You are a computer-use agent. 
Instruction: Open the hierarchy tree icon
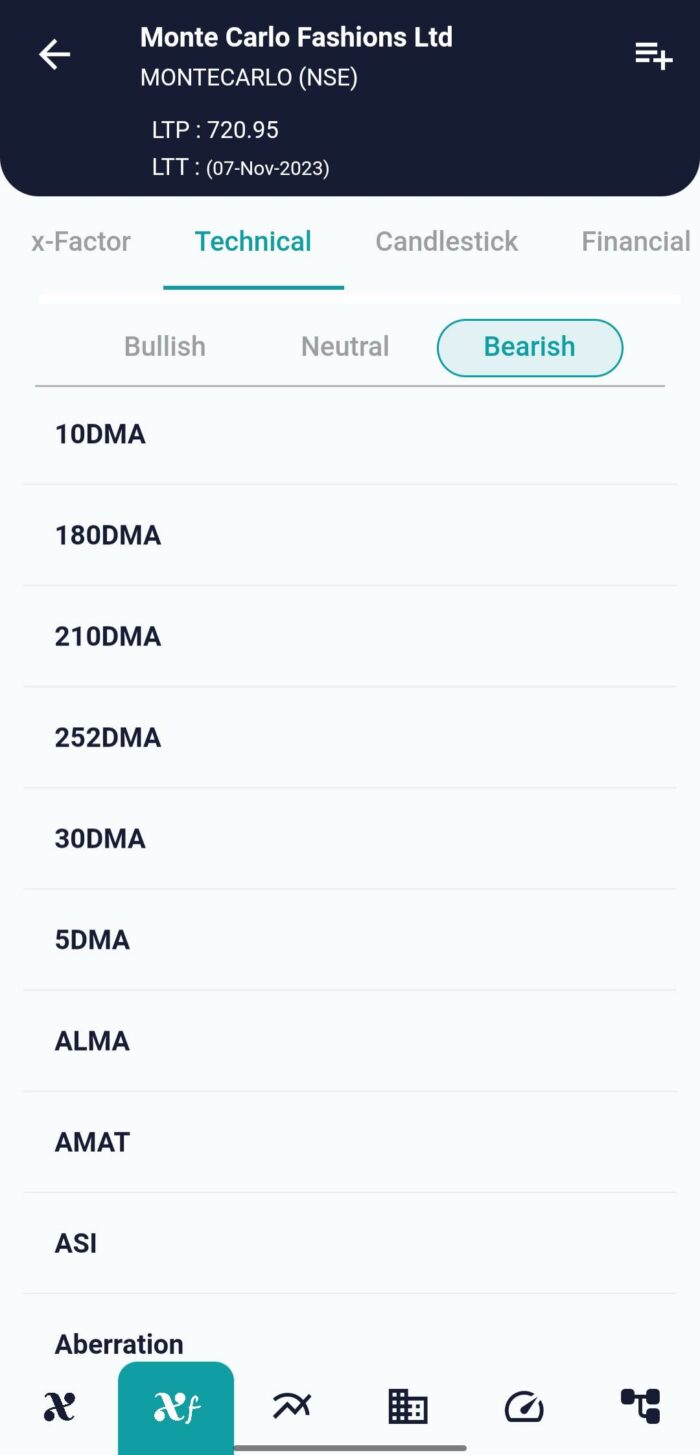click(640, 1407)
